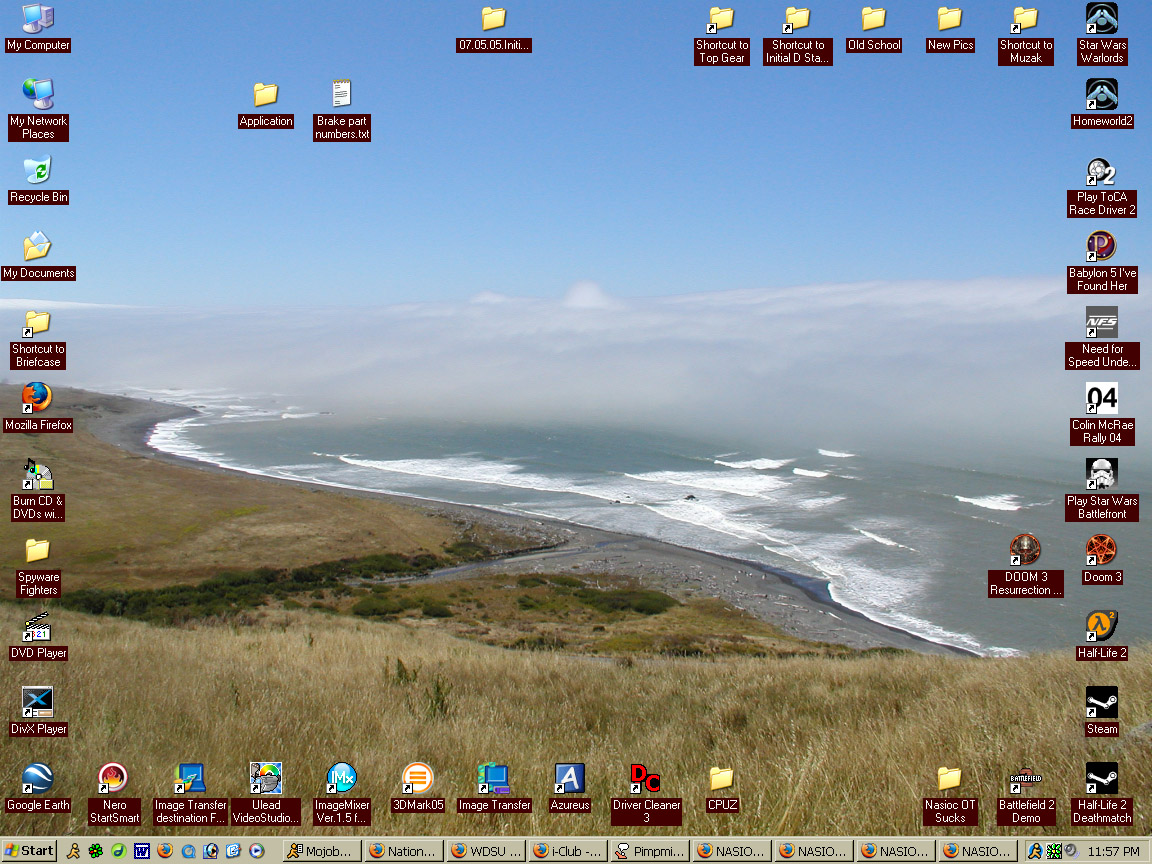Activate the Pimpmi taskbar button
1152x864 pixels.
649,851
